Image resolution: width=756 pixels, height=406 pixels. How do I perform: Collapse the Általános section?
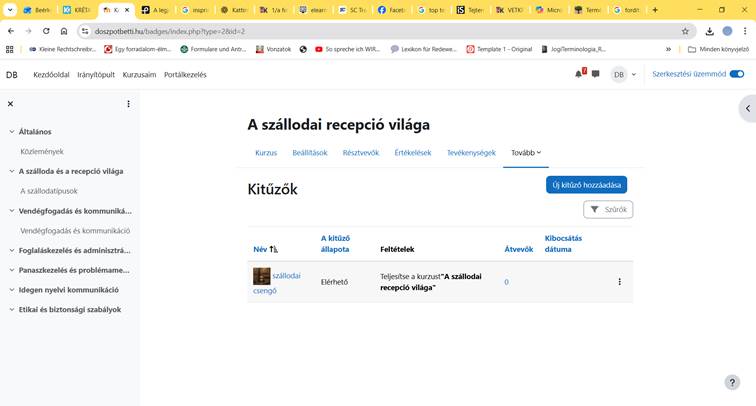(12, 132)
